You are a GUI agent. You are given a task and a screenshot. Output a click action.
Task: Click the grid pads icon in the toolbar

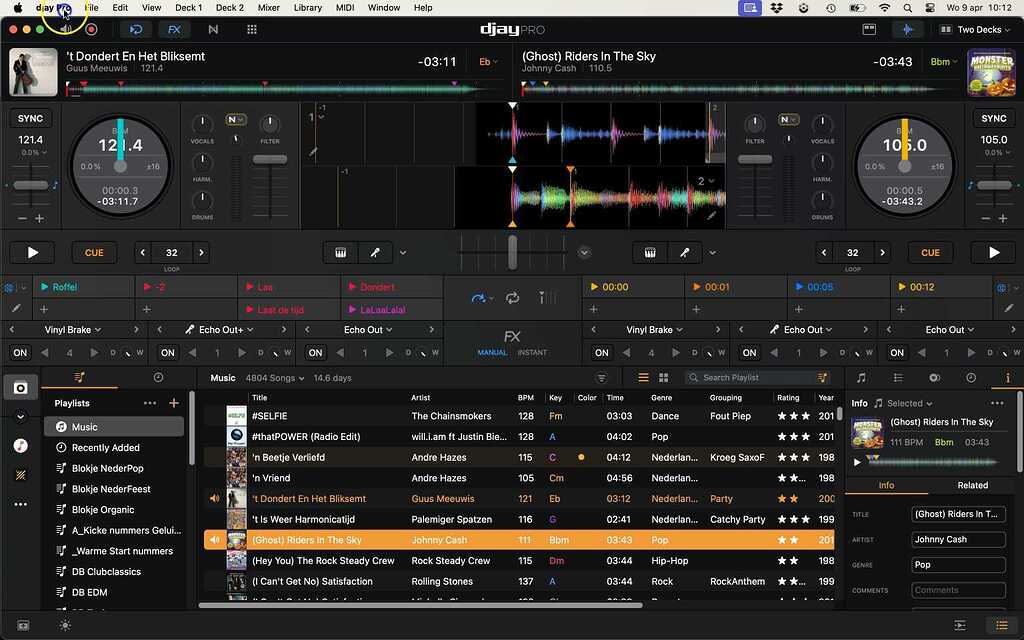pyautogui.click(x=252, y=29)
